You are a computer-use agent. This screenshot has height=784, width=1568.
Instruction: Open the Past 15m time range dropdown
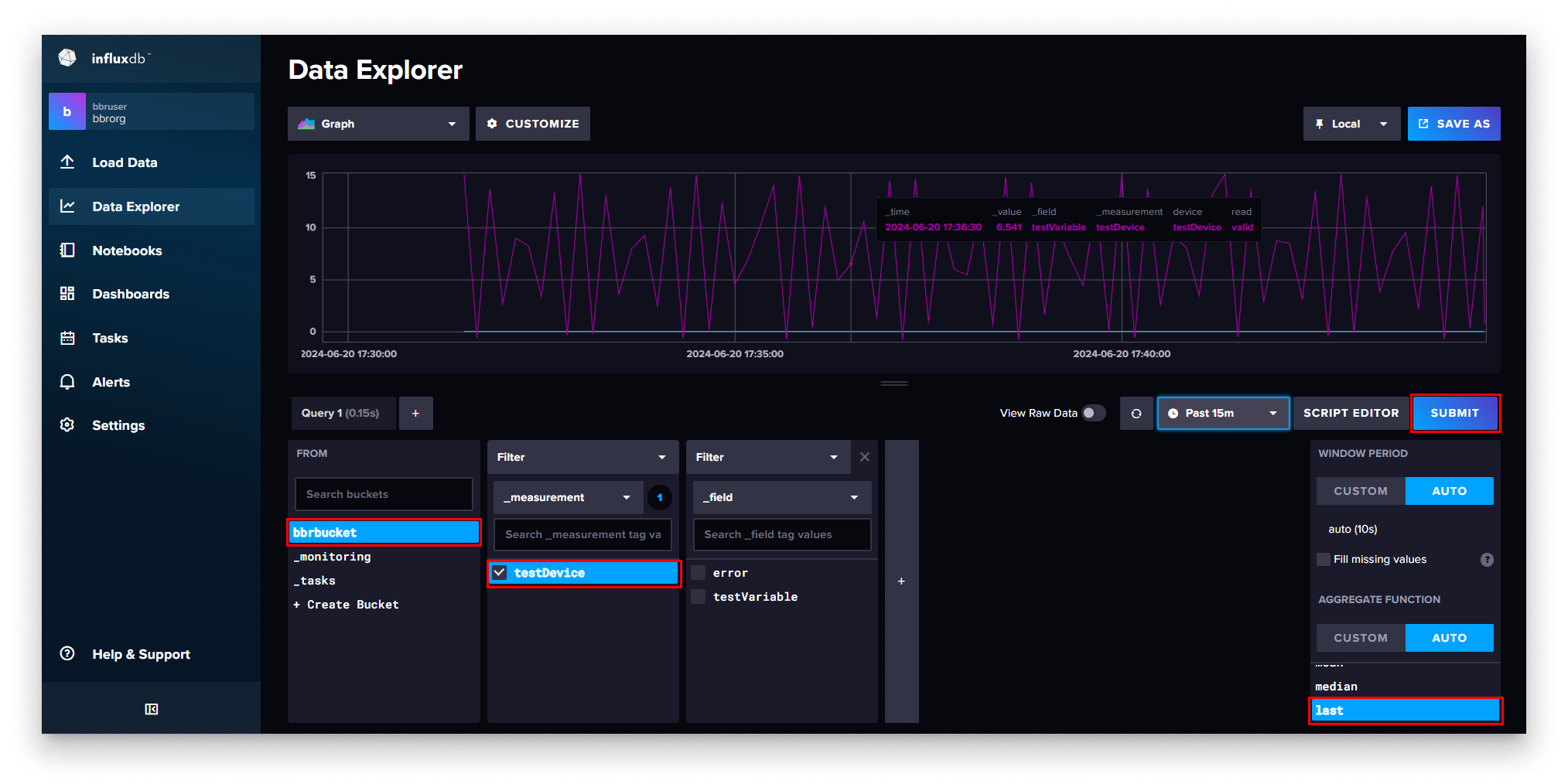[1222, 413]
